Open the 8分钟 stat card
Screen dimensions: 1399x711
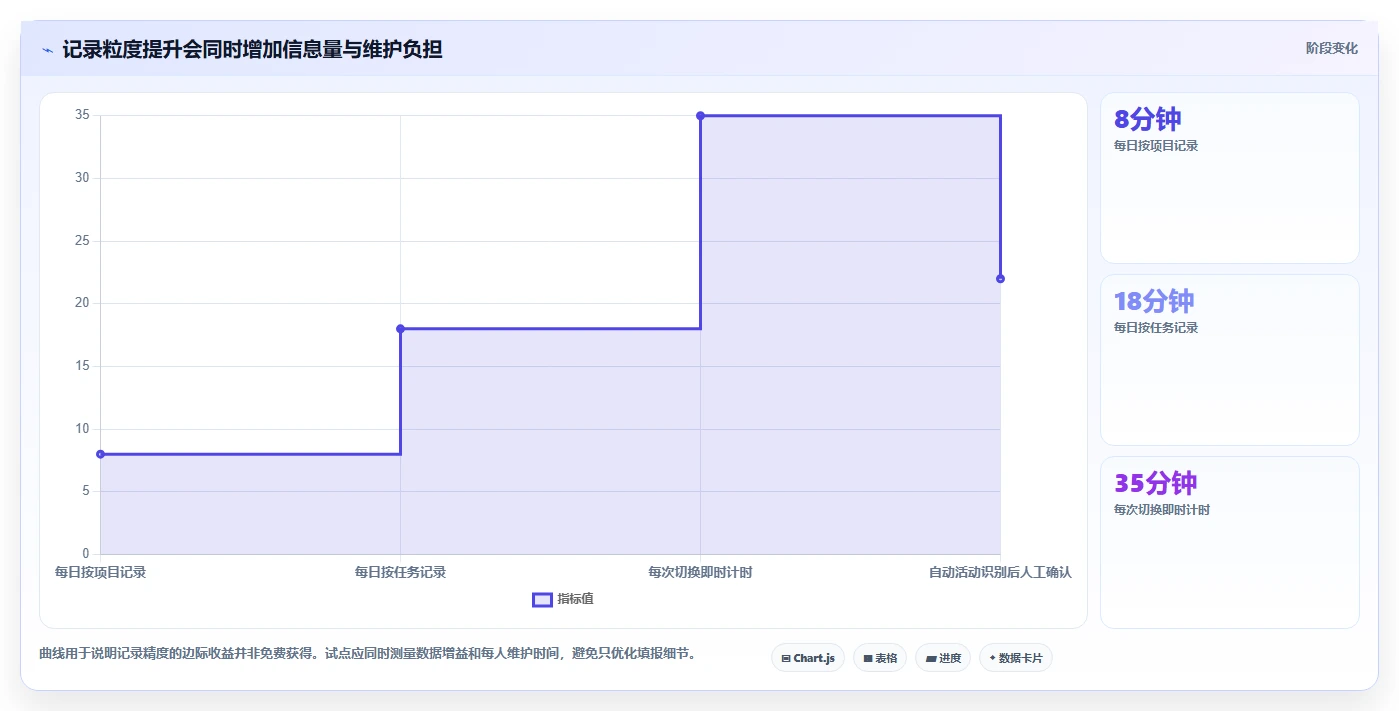1229,178
